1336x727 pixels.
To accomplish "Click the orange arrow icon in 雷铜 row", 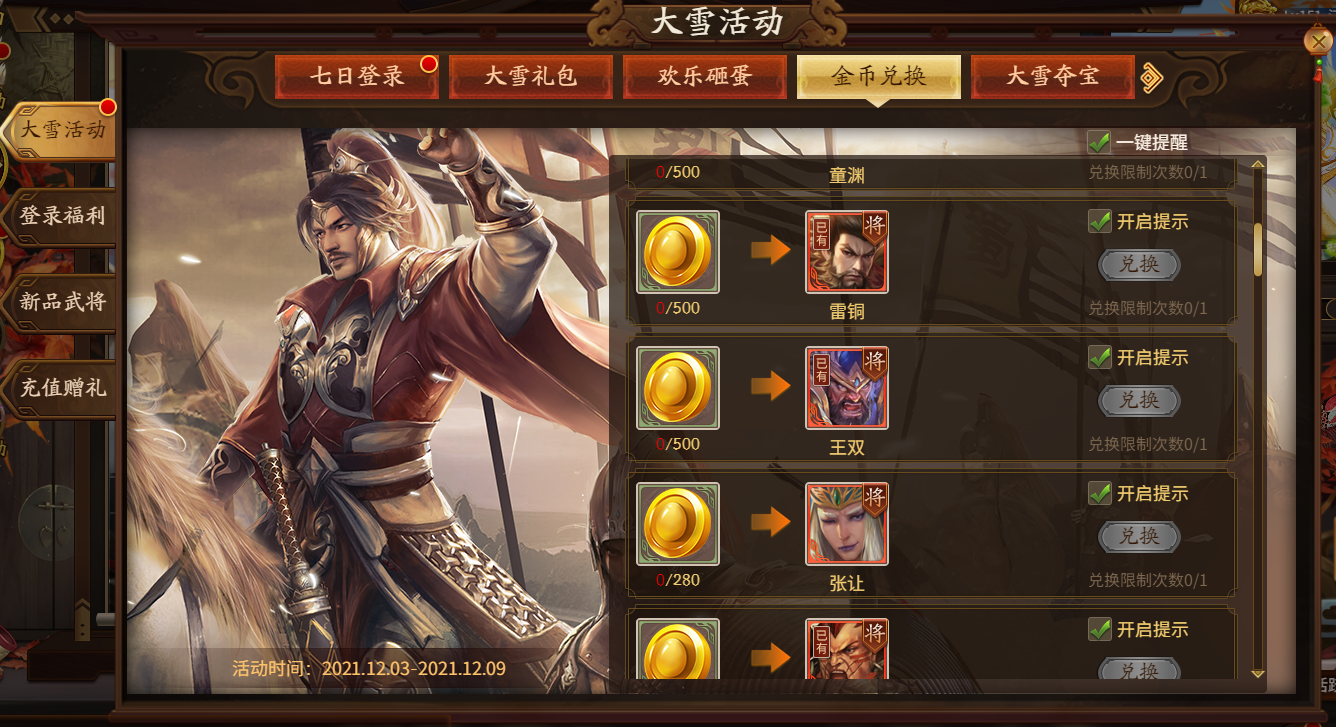I will [x=771, y=250].
